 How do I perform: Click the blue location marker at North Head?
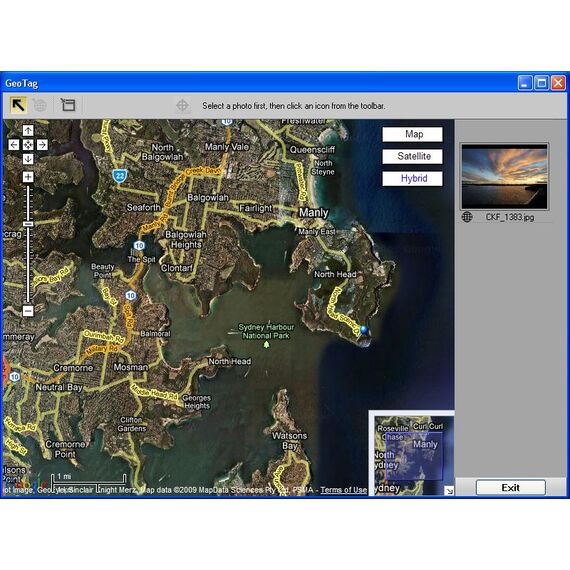click(x=364, y=330)
